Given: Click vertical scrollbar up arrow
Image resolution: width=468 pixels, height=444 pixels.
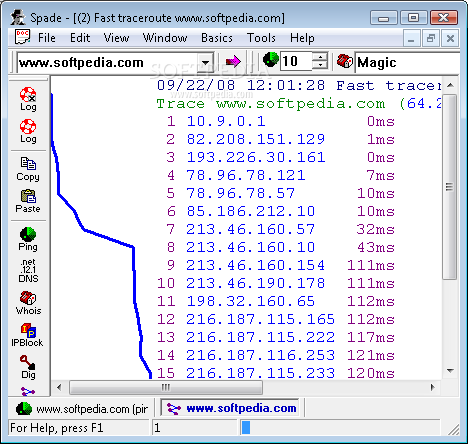Looking at the screenshot, I should [450, 85].
